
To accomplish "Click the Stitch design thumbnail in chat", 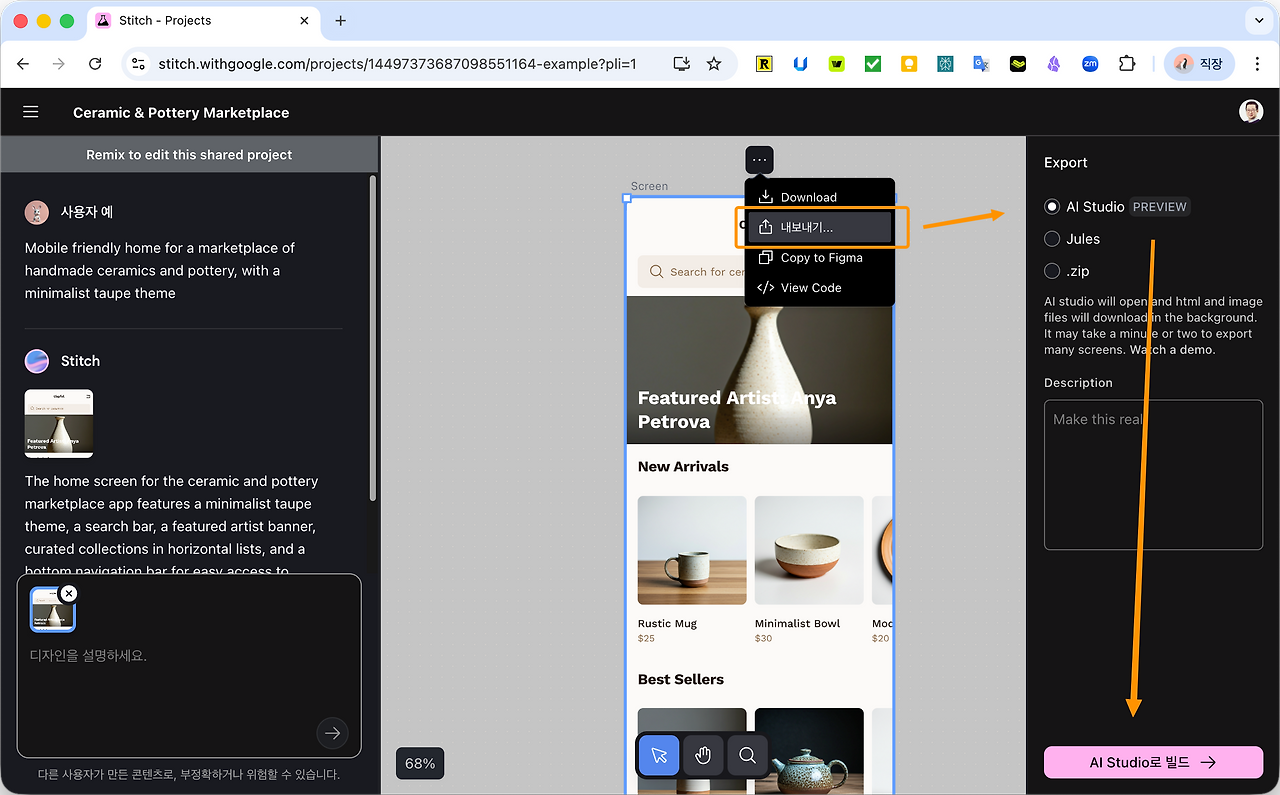I will click(x=59, y=424).
